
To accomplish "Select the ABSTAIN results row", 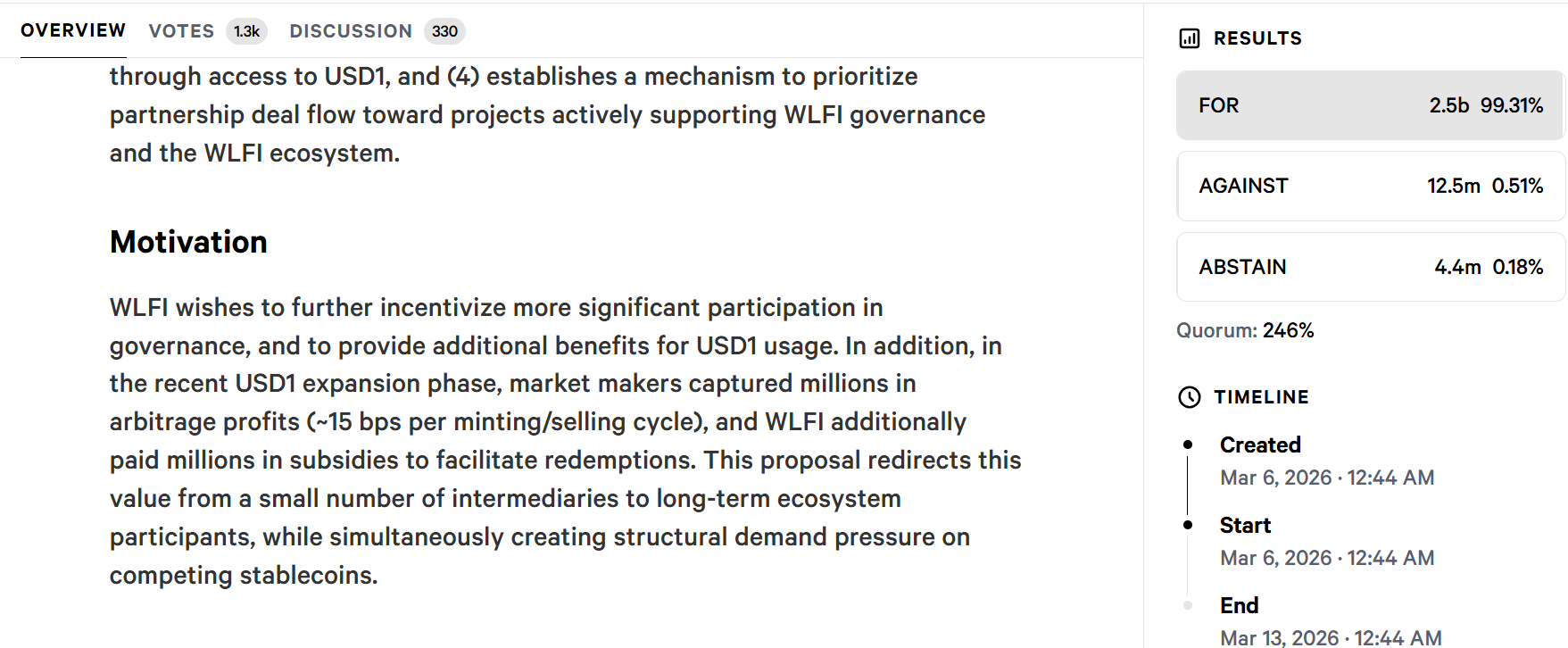I will pyautogui.click(x=1370, y=267).
